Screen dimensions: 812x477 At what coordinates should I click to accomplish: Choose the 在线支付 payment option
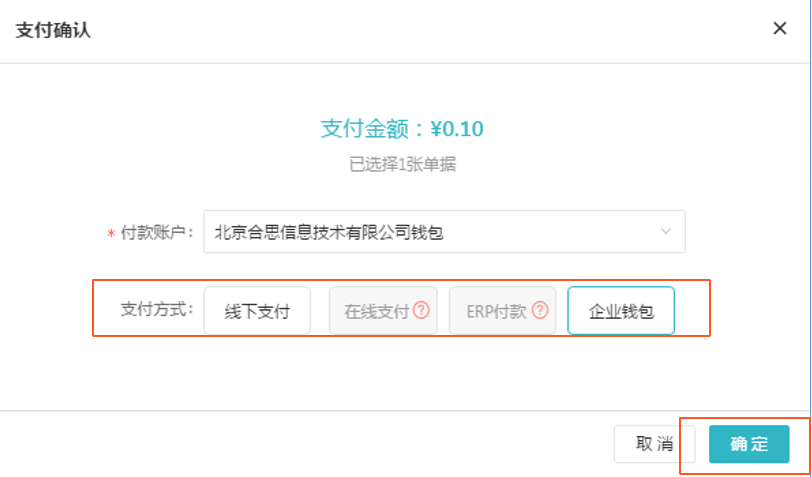point(383,311)
